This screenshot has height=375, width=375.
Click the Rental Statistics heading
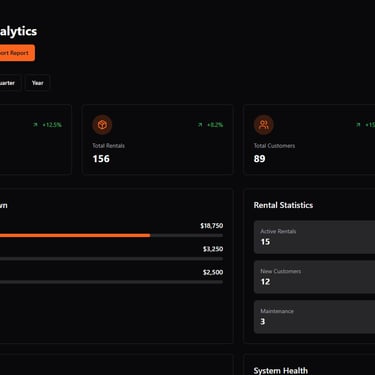[x=283, y=205]
